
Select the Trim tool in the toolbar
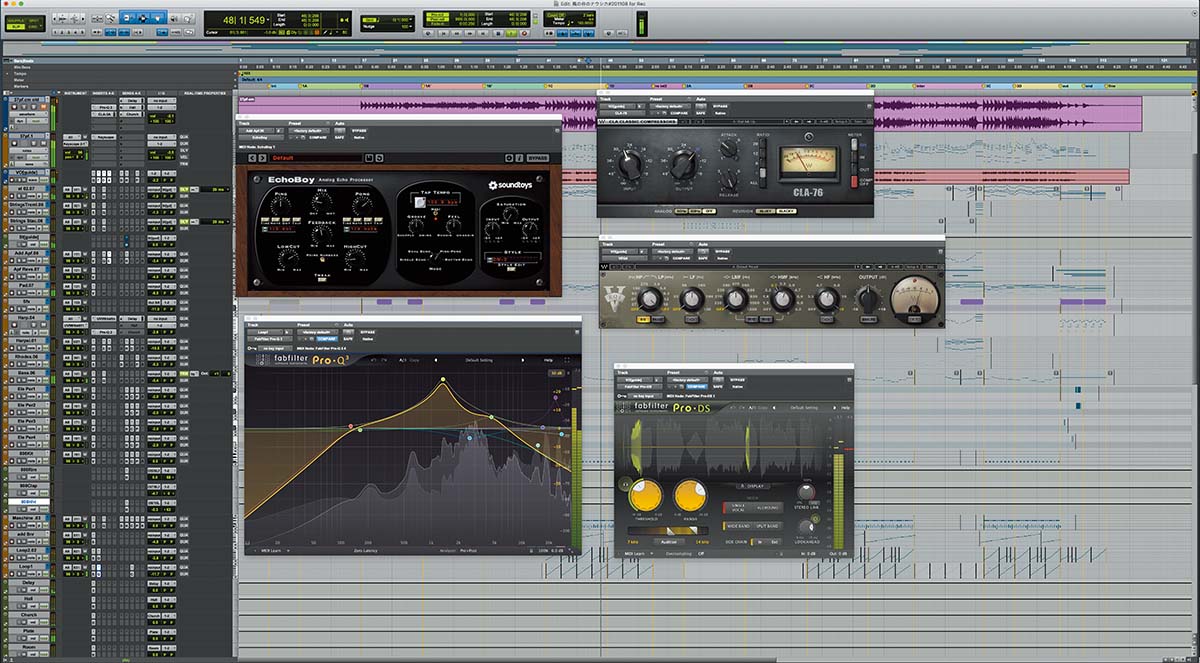127,18
